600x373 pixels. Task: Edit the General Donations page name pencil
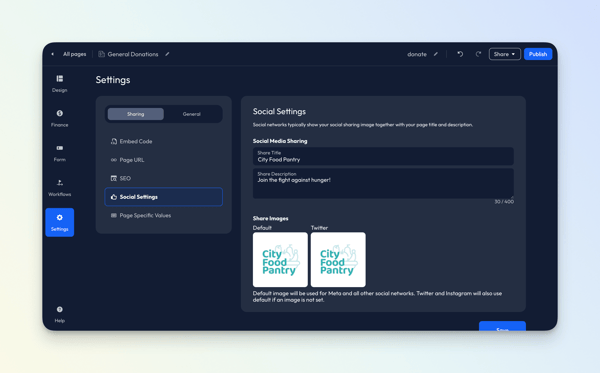click(167, 54)
